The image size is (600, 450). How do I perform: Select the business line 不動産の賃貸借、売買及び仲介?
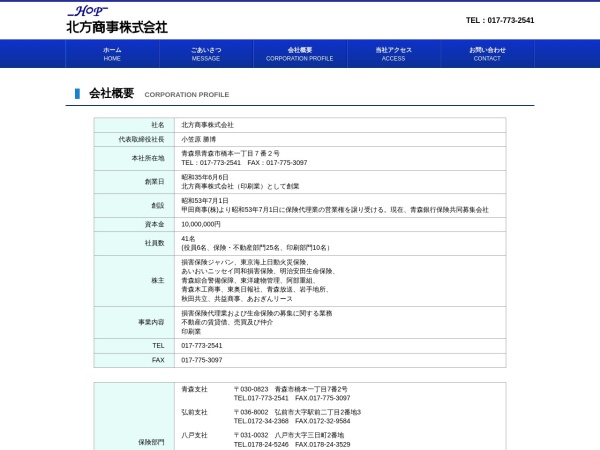tap(227, 323)
